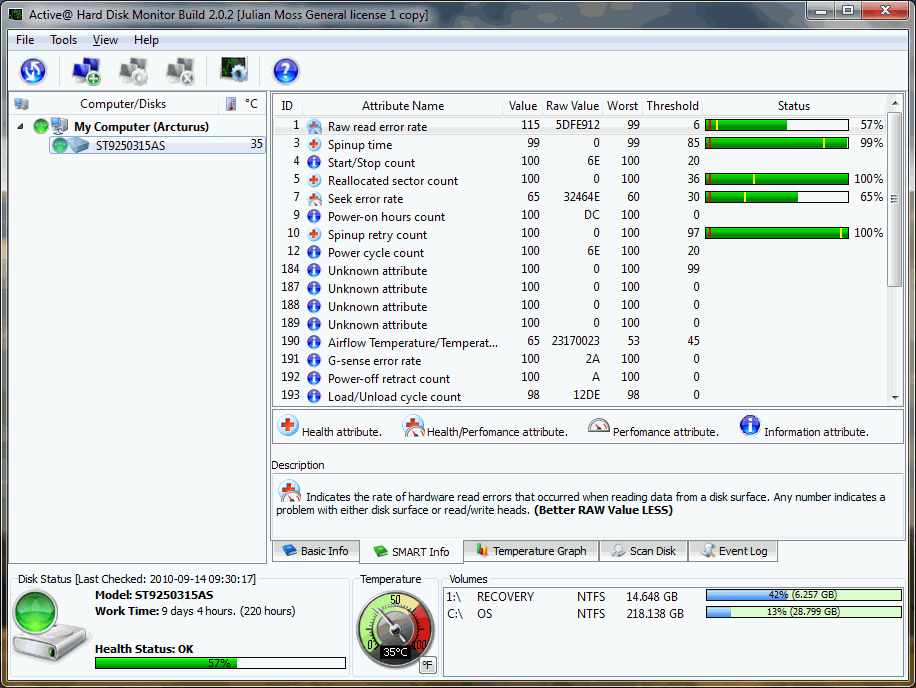Click the Power cycle count icon
Image resolution: width=916 pixels, height=688 pixels.
pos(314,252)
